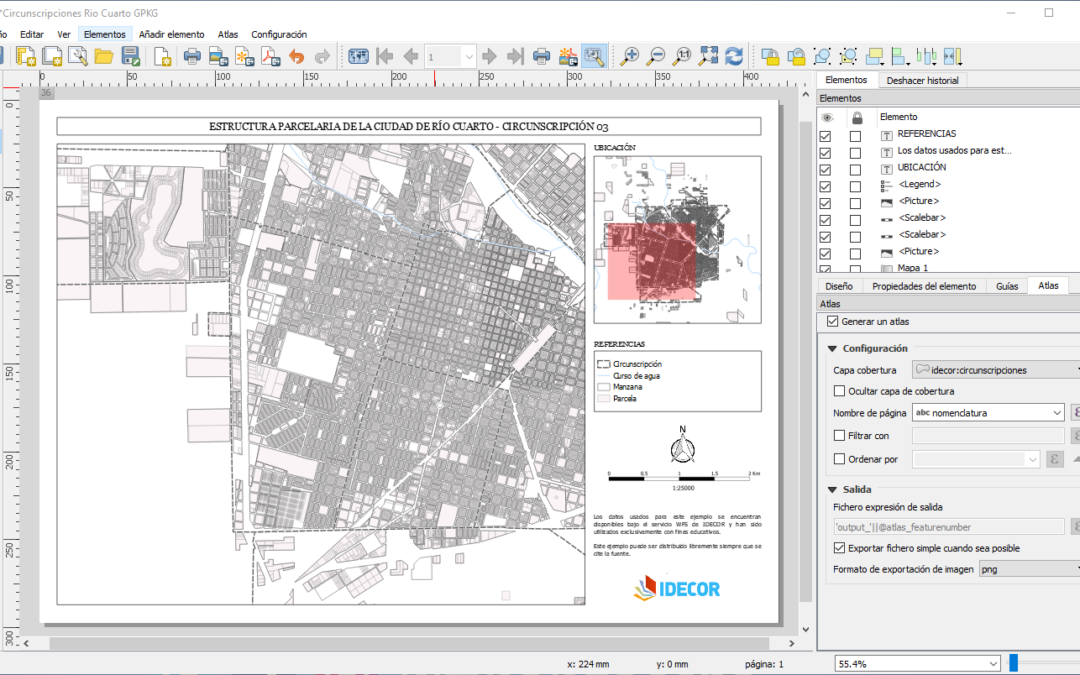Viewport: 1080px width, 675px height.
Task: Toggle the Preview Atlas map icon
Action: [358, 56]
